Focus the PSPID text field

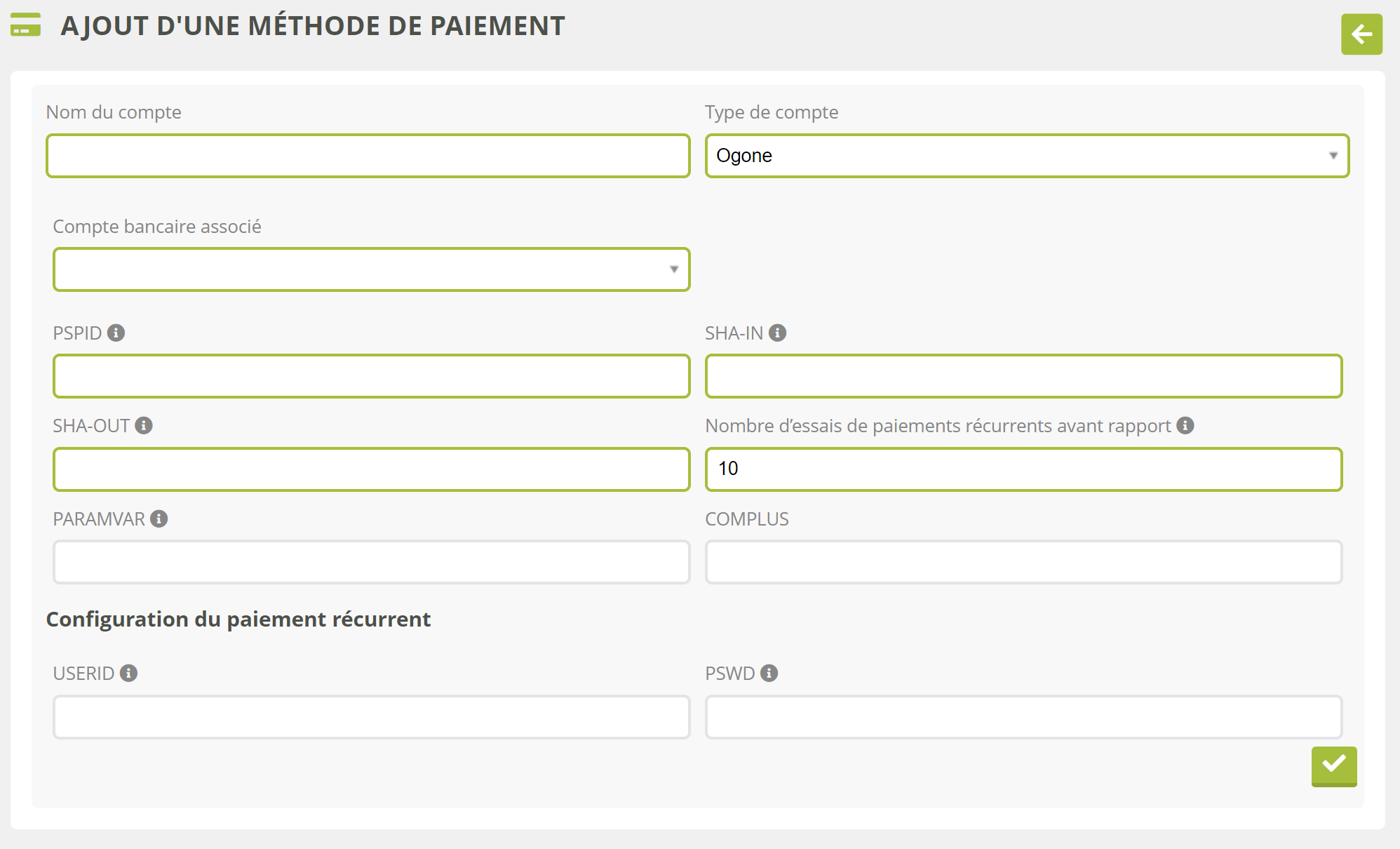pos(371,376)
